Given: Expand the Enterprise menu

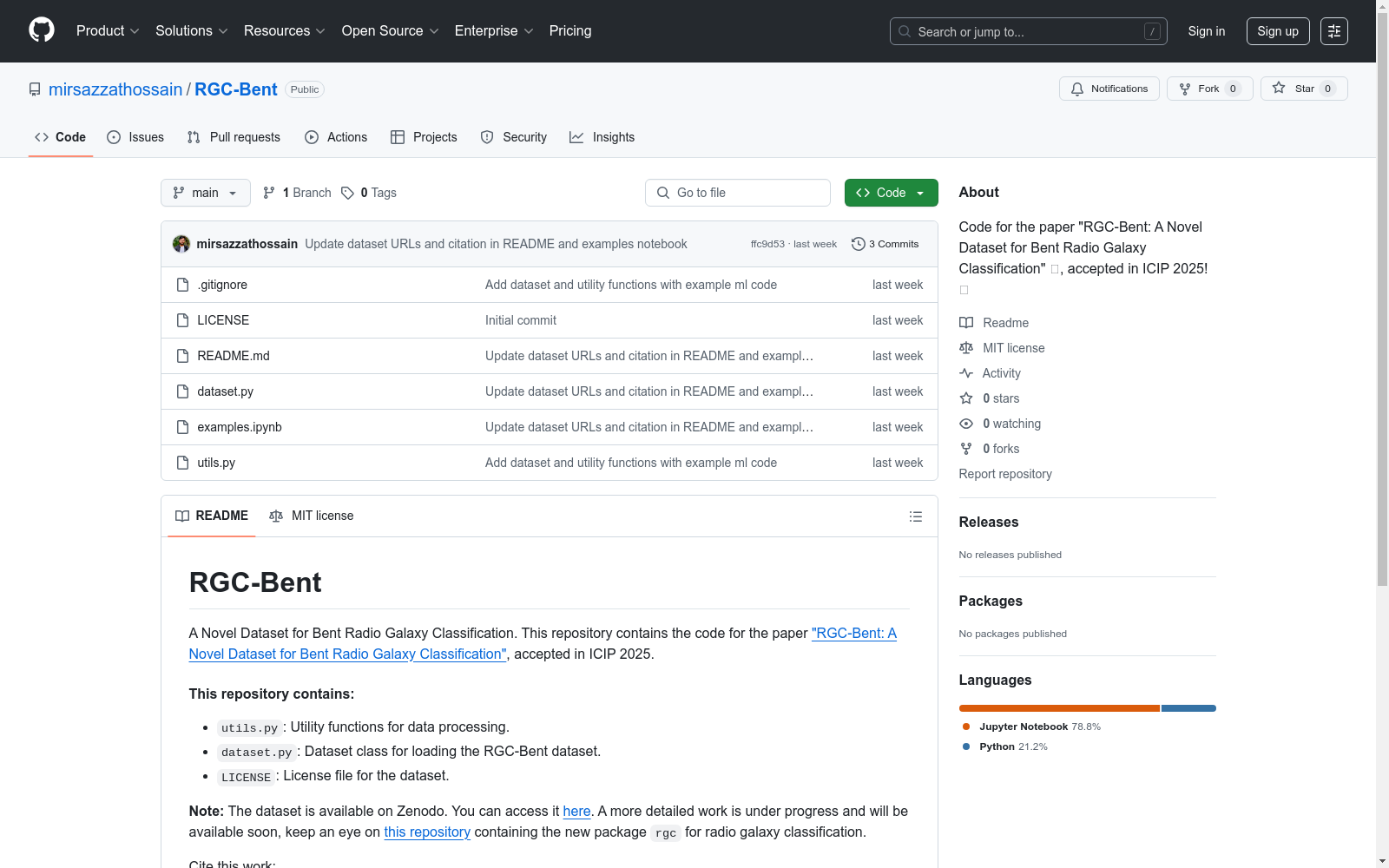Looking at the screenshot, I should (494, 31).
